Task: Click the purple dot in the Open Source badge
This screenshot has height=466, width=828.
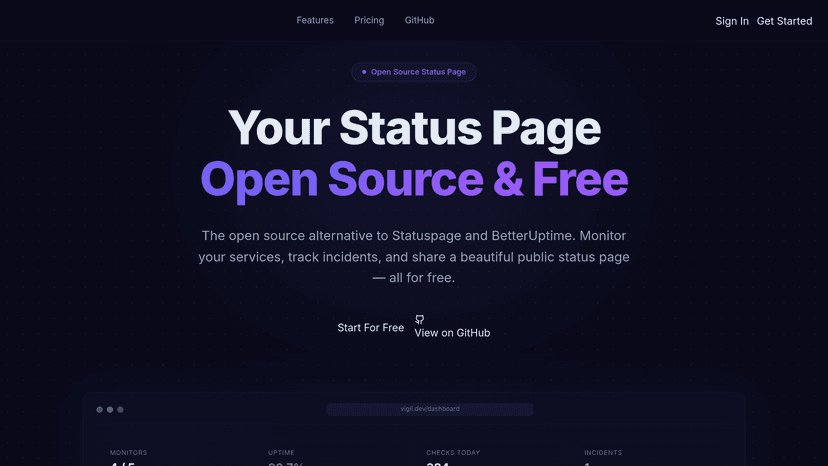Action: (364, 72)
